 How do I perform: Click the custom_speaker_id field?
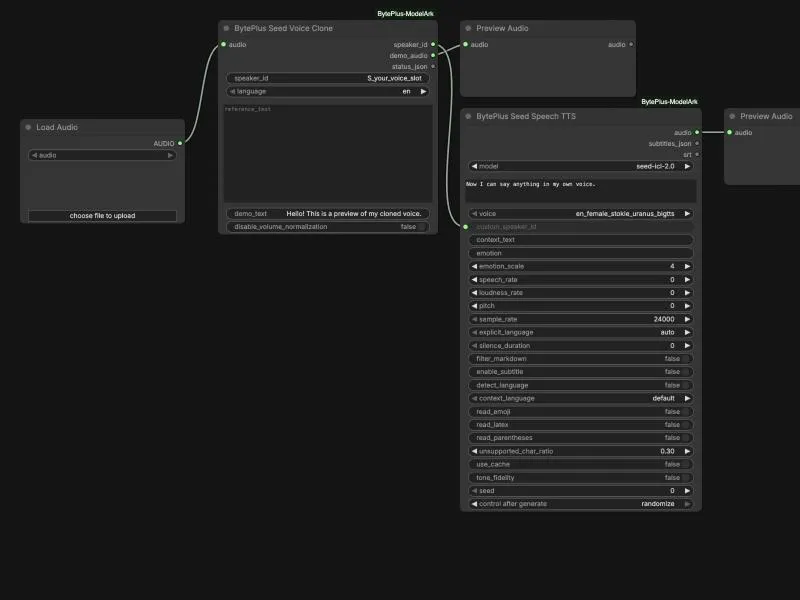coord(581,227)
